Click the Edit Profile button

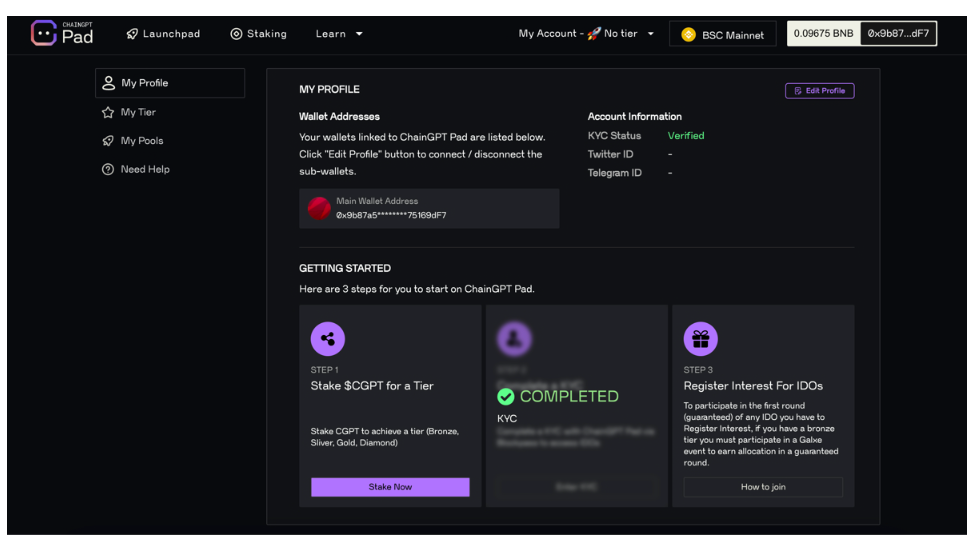pos(819,91)
